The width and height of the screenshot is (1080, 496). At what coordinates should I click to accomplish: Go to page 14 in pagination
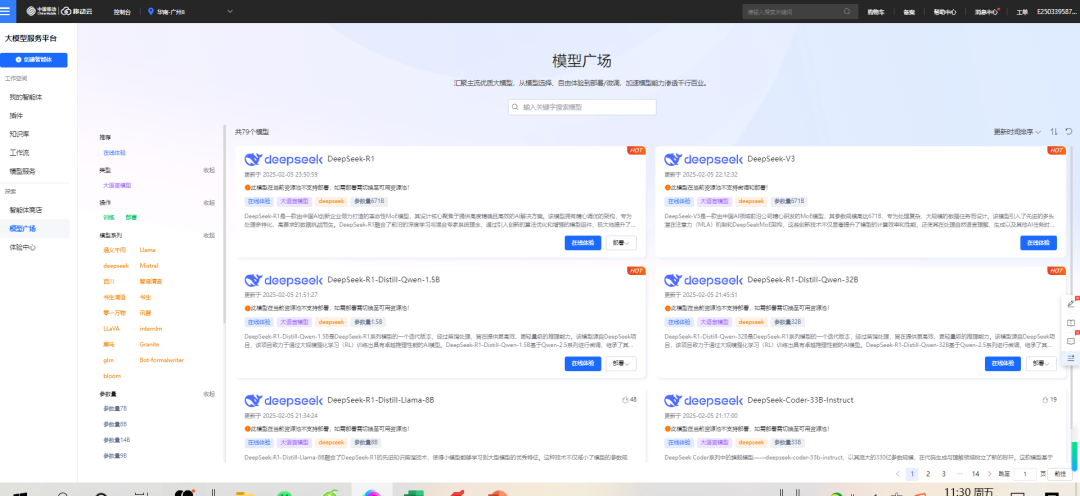975,474
